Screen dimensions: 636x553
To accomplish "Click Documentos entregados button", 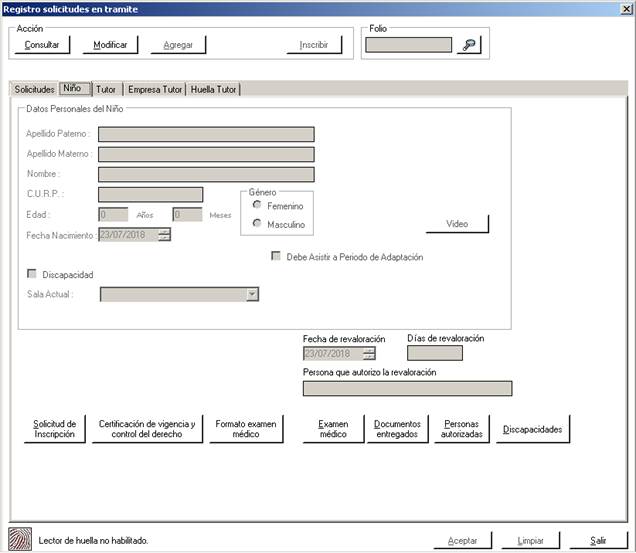I will pyautogui.click(x=398, y=429).
